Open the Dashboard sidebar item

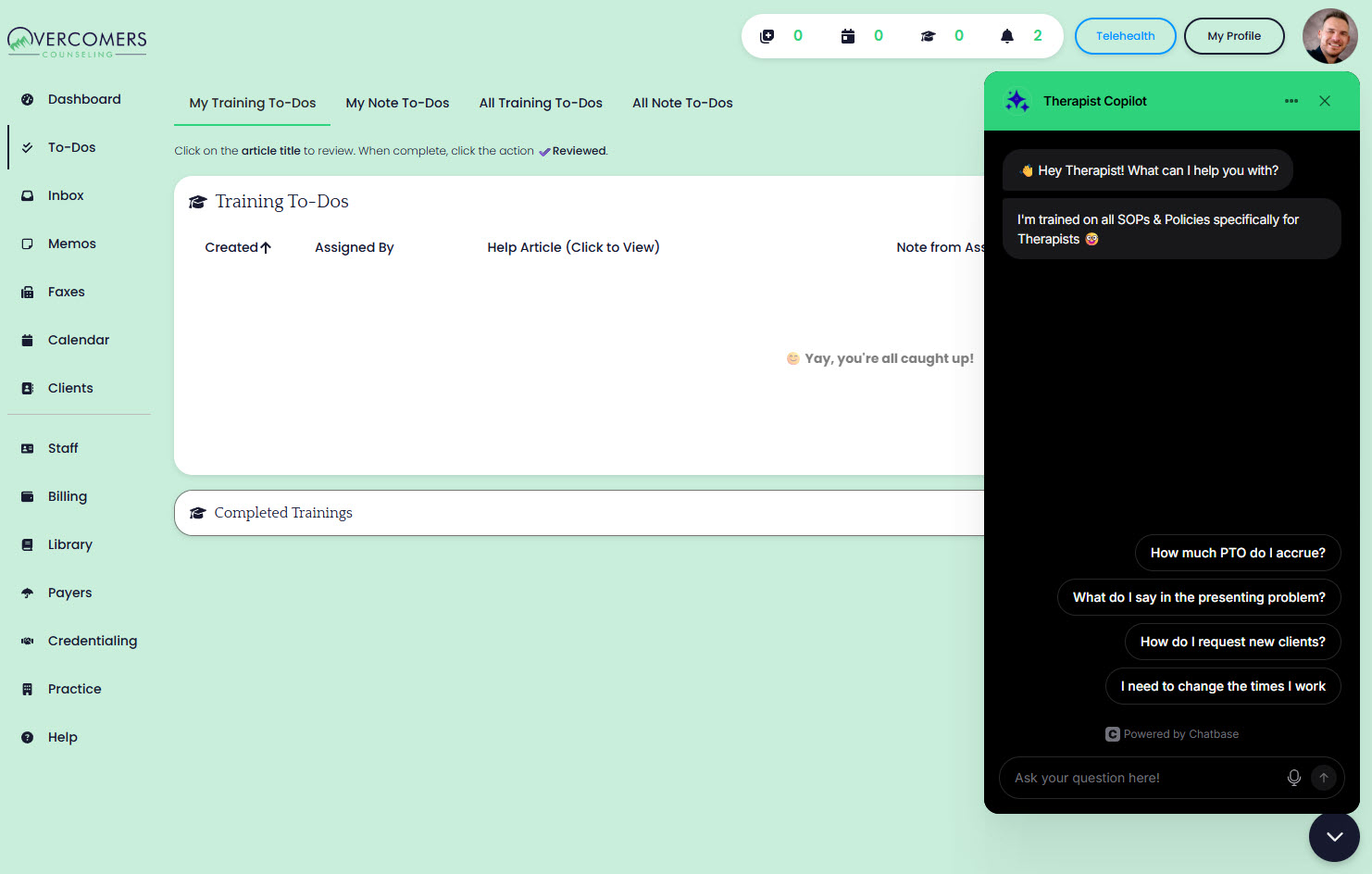pyautogui.click(x=78, y=99)
